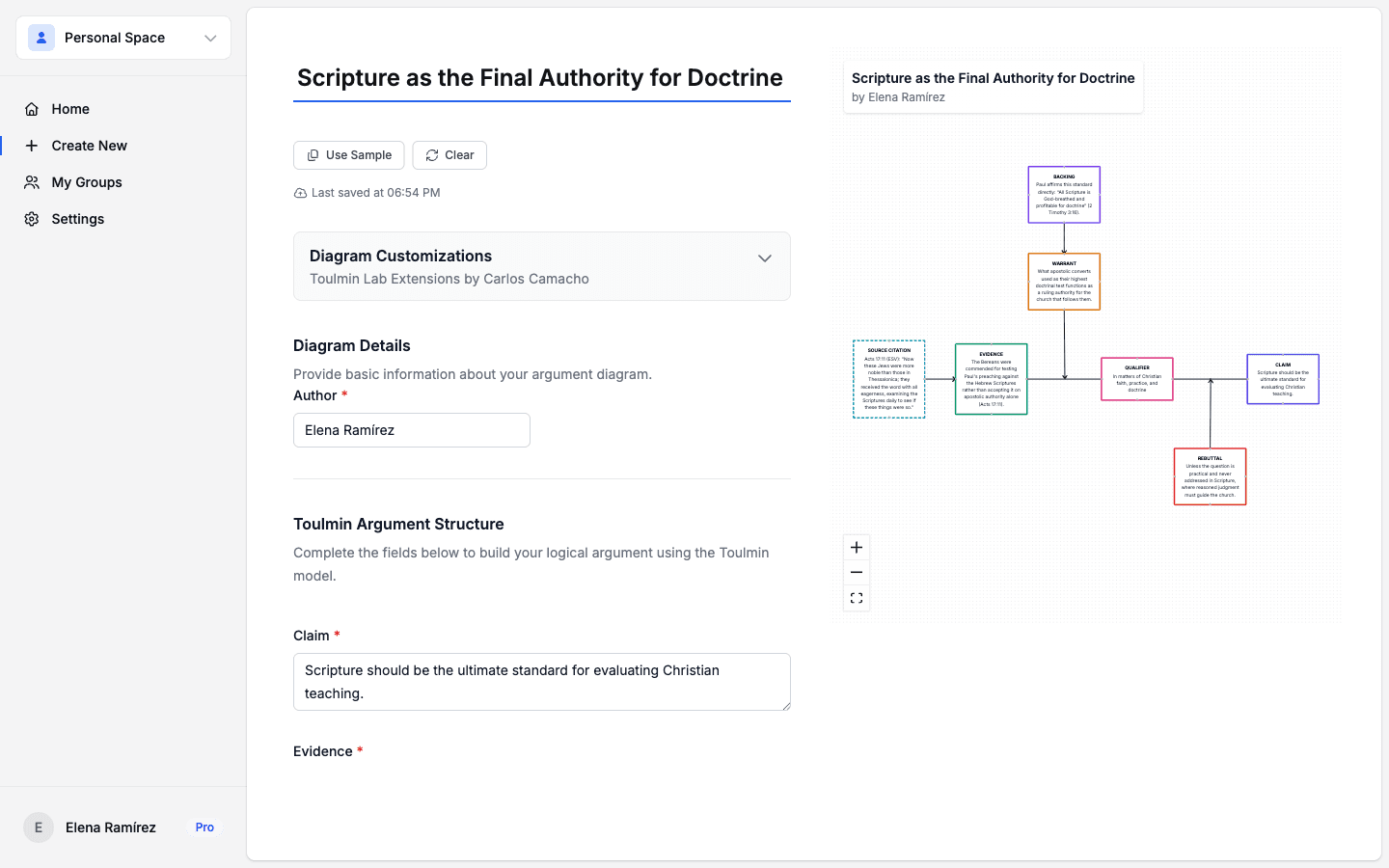The height and width of the screenshot is (868, 1389).
Task: Click the clock icon beside Last saved
Action: [x=299, y=193]
